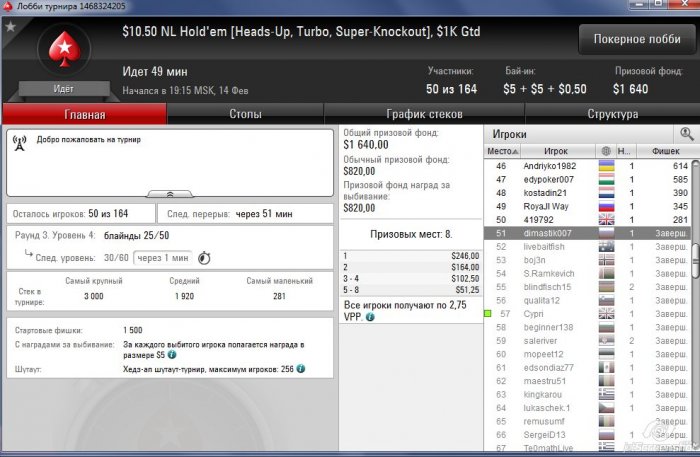Click the Czech flag next to lukaschek.1
Viewport: 700px width, 457px height.
606,407
